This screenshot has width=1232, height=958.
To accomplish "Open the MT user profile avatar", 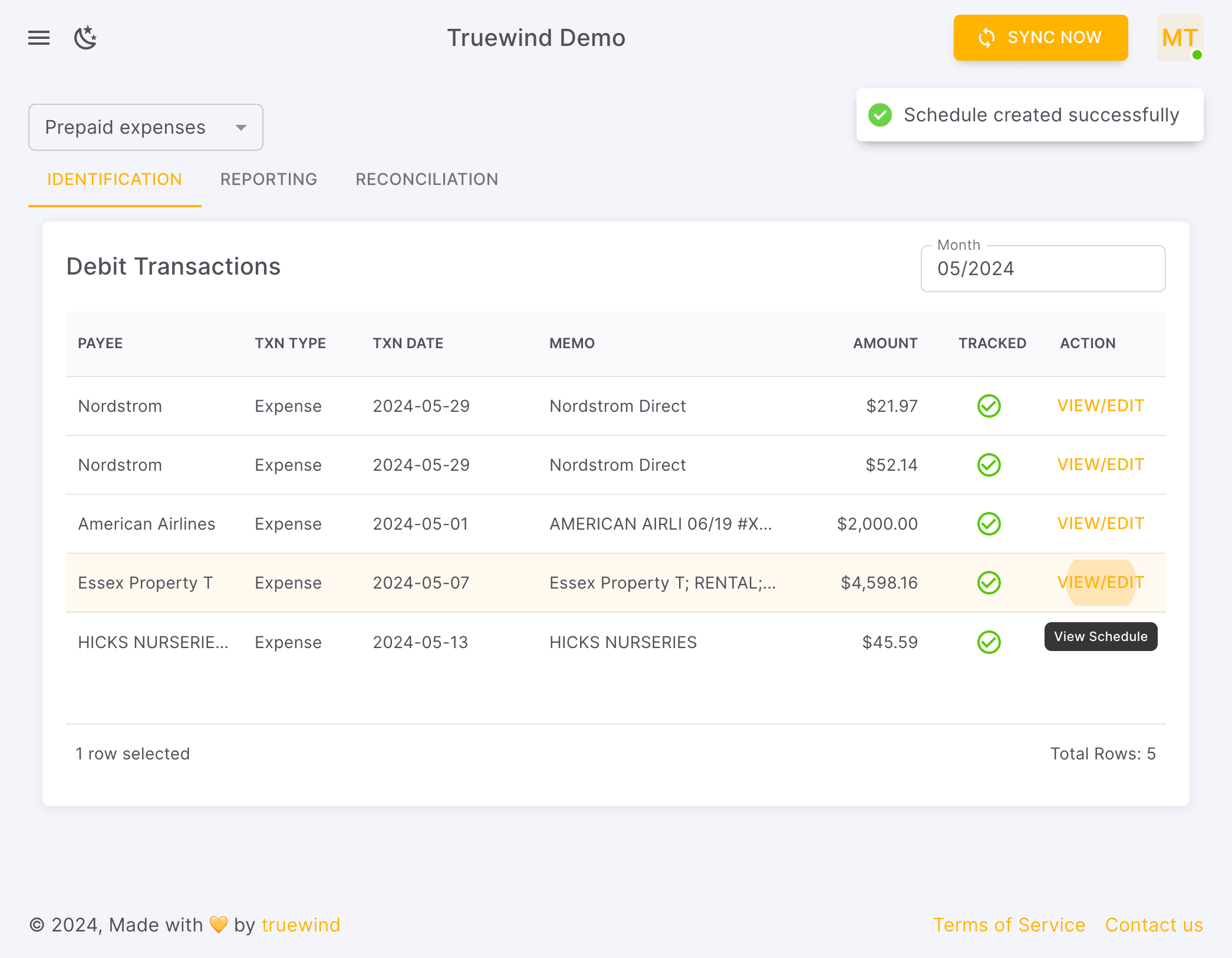I will 1179,37.
